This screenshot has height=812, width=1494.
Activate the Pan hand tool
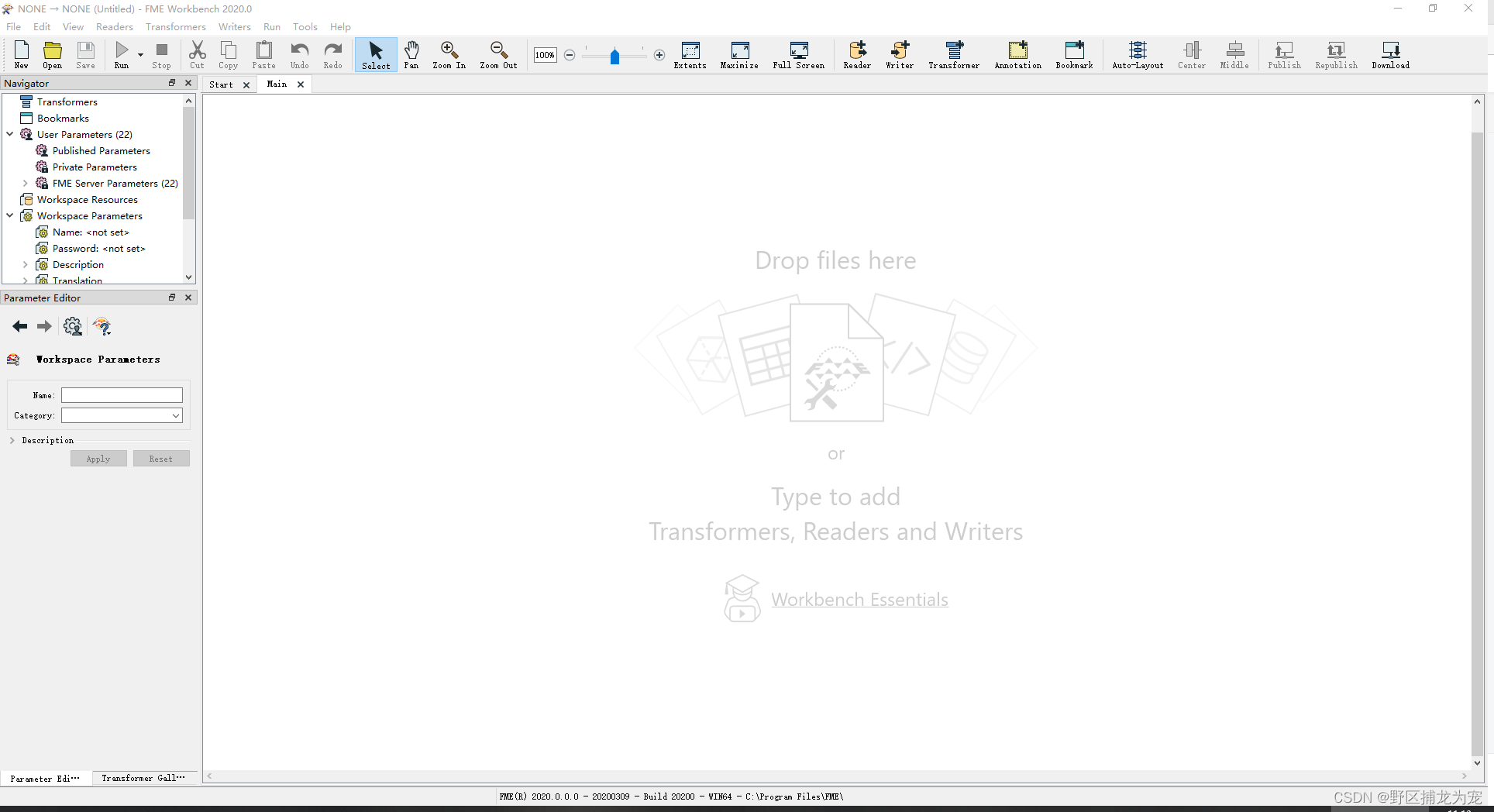[x=411, y=55]
